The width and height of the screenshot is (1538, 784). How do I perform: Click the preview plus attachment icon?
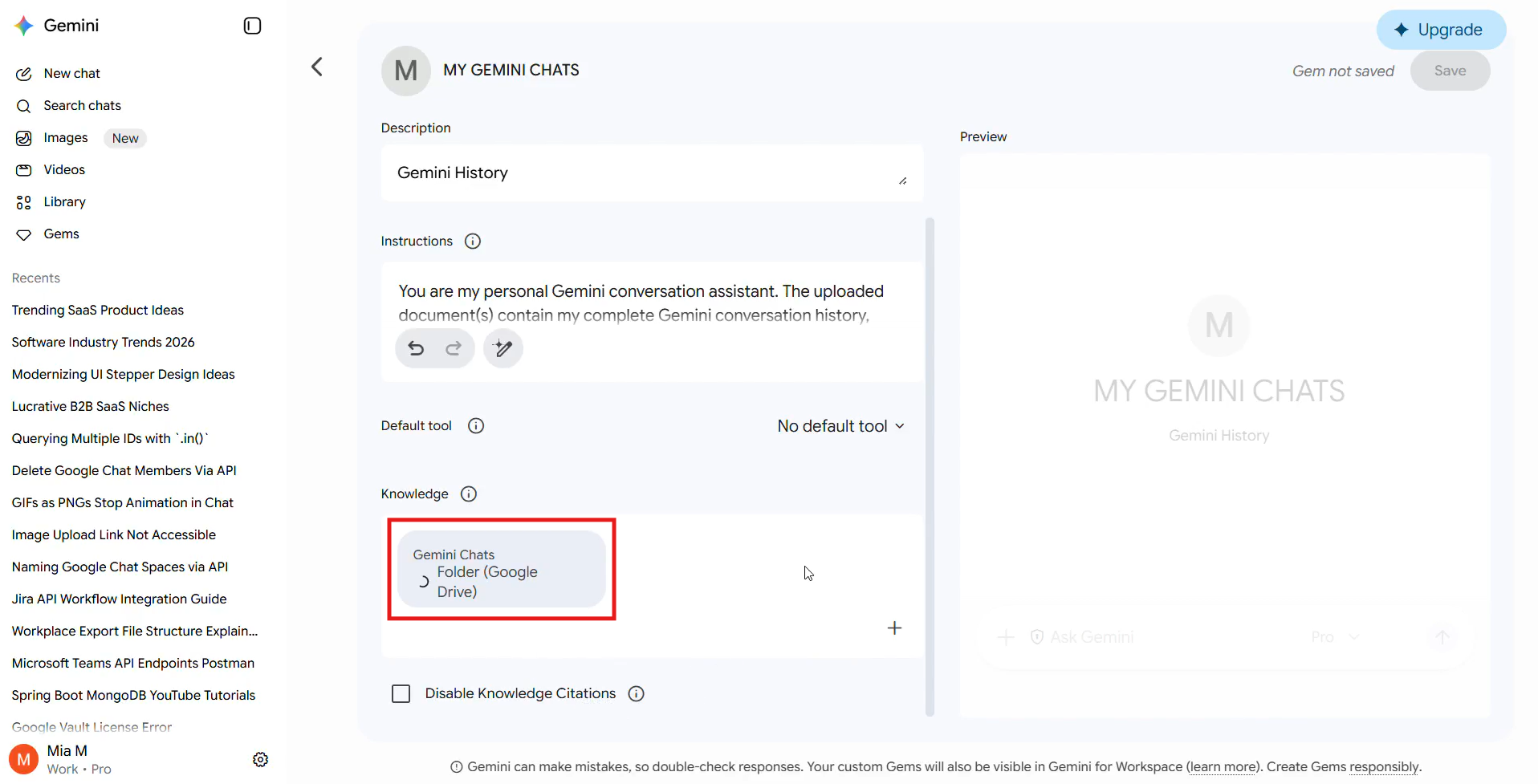1006,637
